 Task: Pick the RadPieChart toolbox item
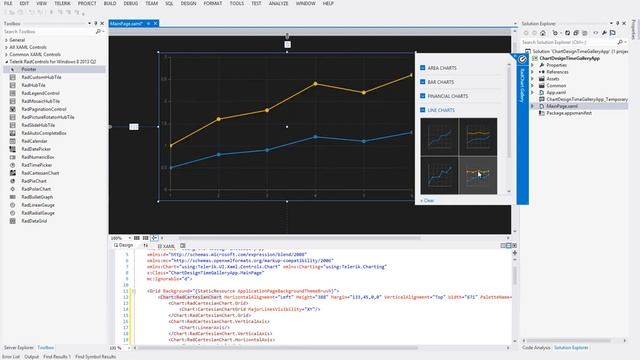pos(34,181)
